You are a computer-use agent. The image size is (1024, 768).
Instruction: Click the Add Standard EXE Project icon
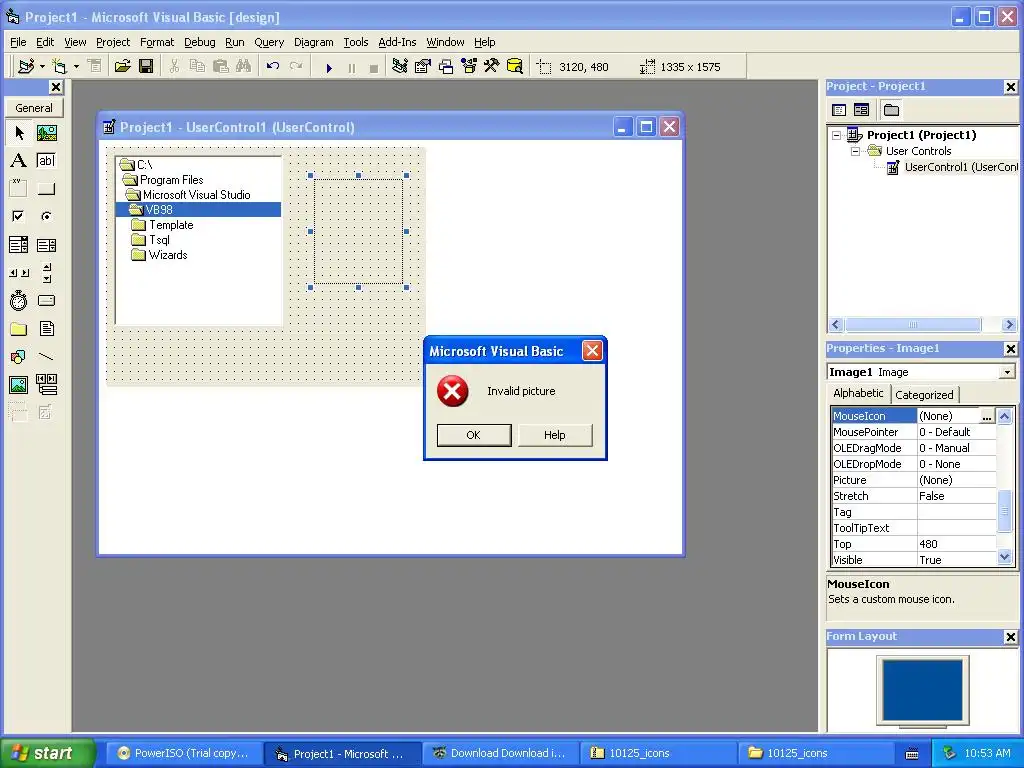(x=26, y=67)
